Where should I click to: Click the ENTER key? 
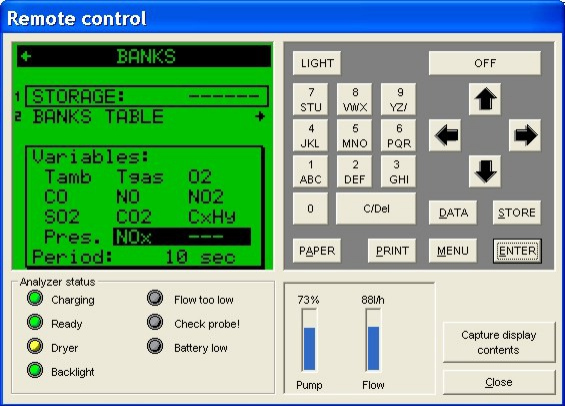(517, 250)
